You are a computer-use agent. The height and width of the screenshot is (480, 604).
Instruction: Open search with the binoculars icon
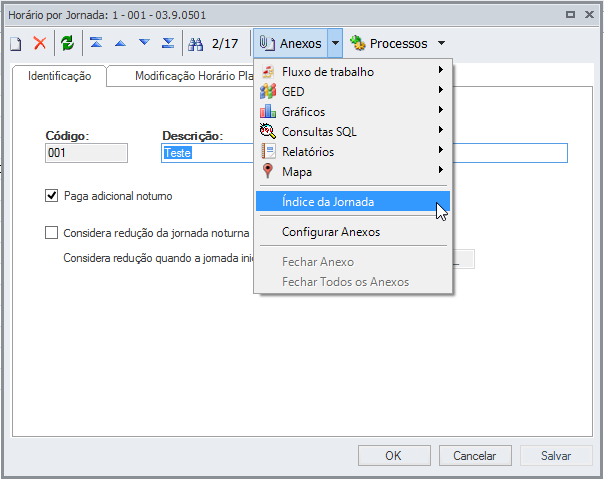[195, 44]
